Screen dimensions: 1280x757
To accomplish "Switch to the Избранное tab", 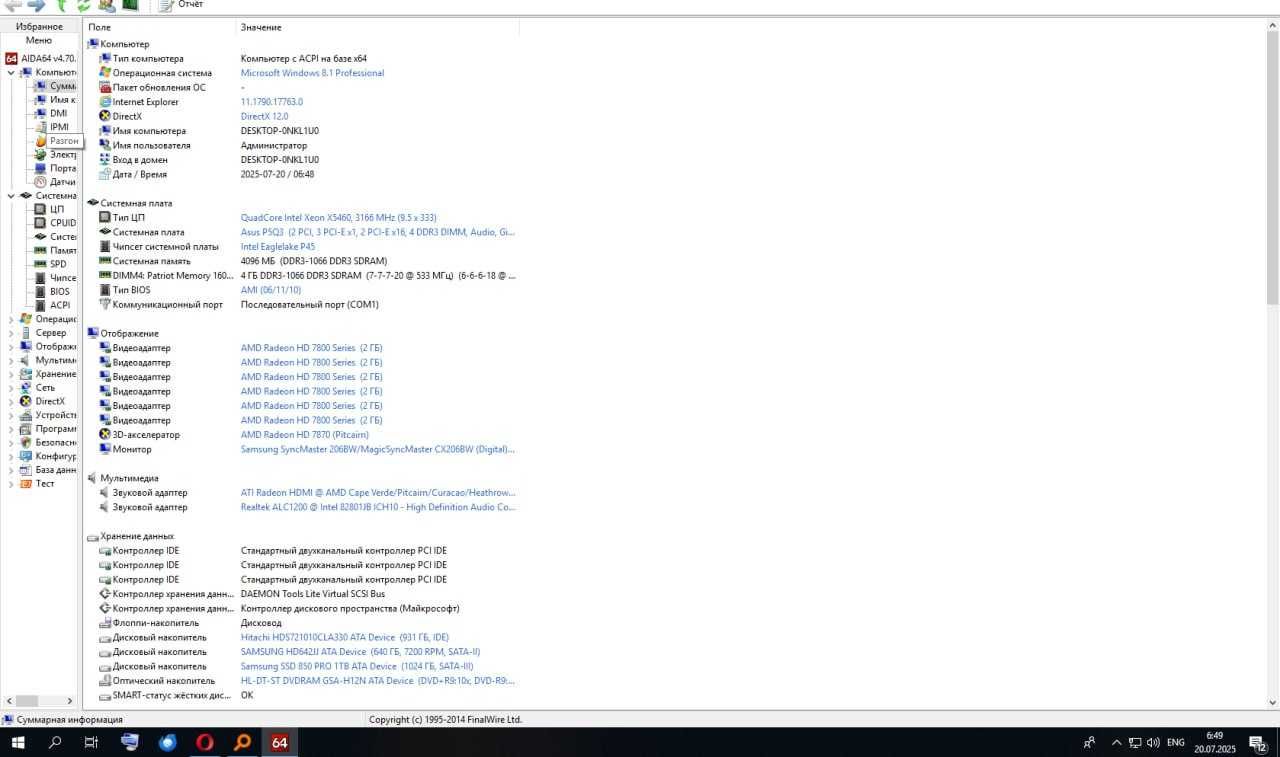I will click(x=39, y=26).
